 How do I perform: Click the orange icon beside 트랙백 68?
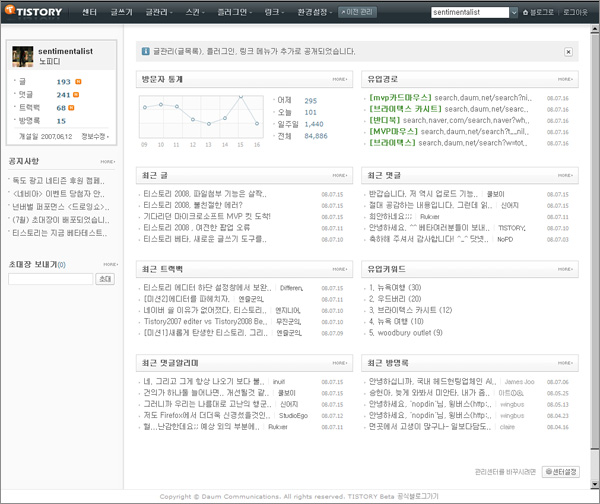coord(71,108)
